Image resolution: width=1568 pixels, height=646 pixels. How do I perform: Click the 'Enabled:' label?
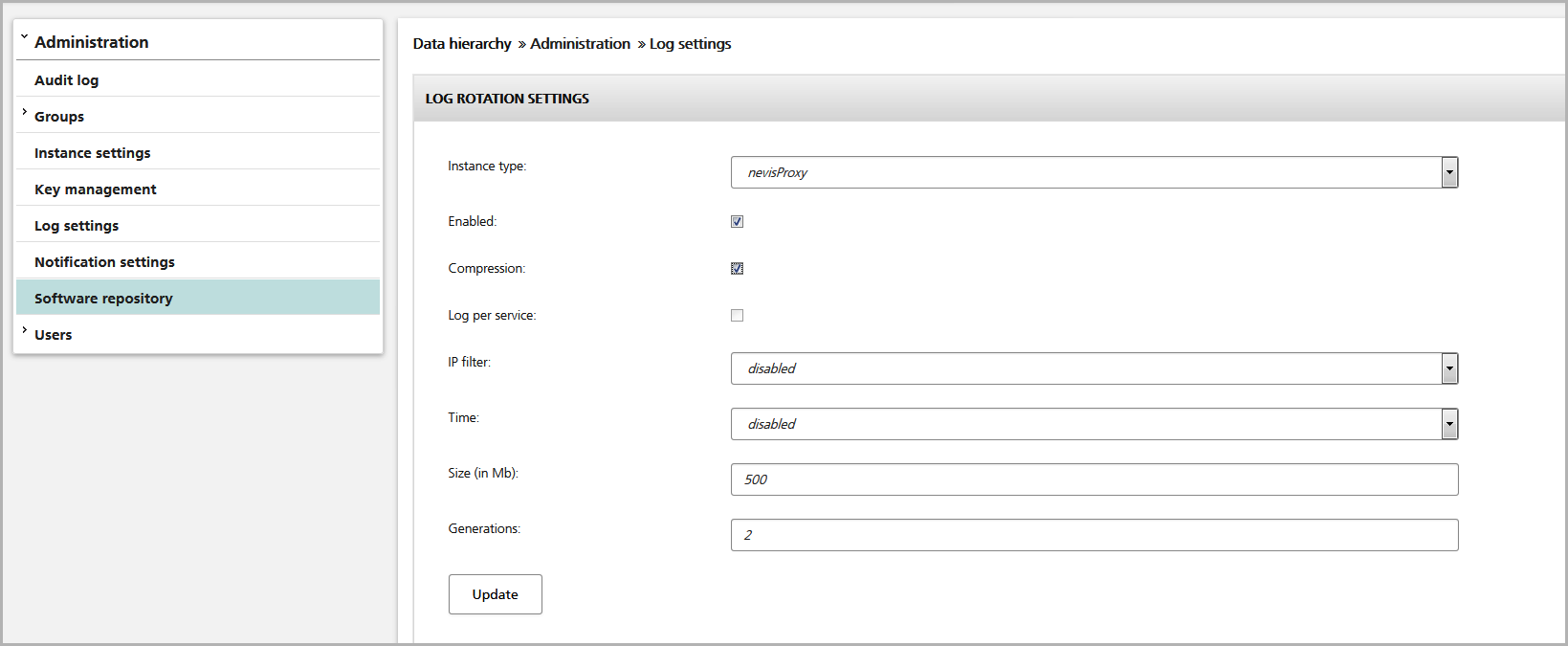coord(473,221)
